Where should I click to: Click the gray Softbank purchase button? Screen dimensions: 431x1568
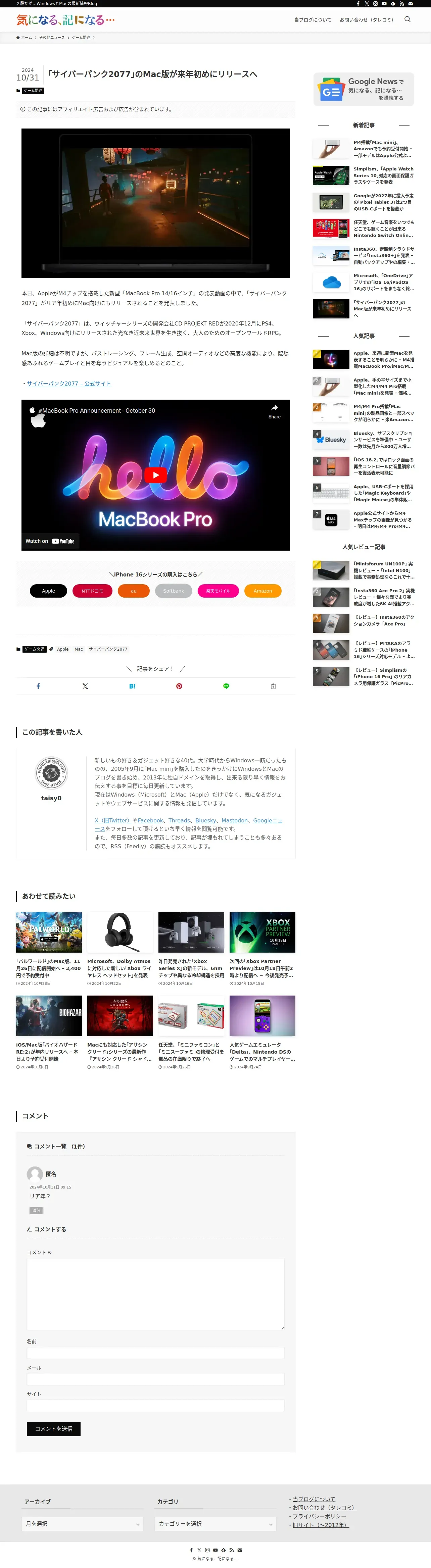174,591
